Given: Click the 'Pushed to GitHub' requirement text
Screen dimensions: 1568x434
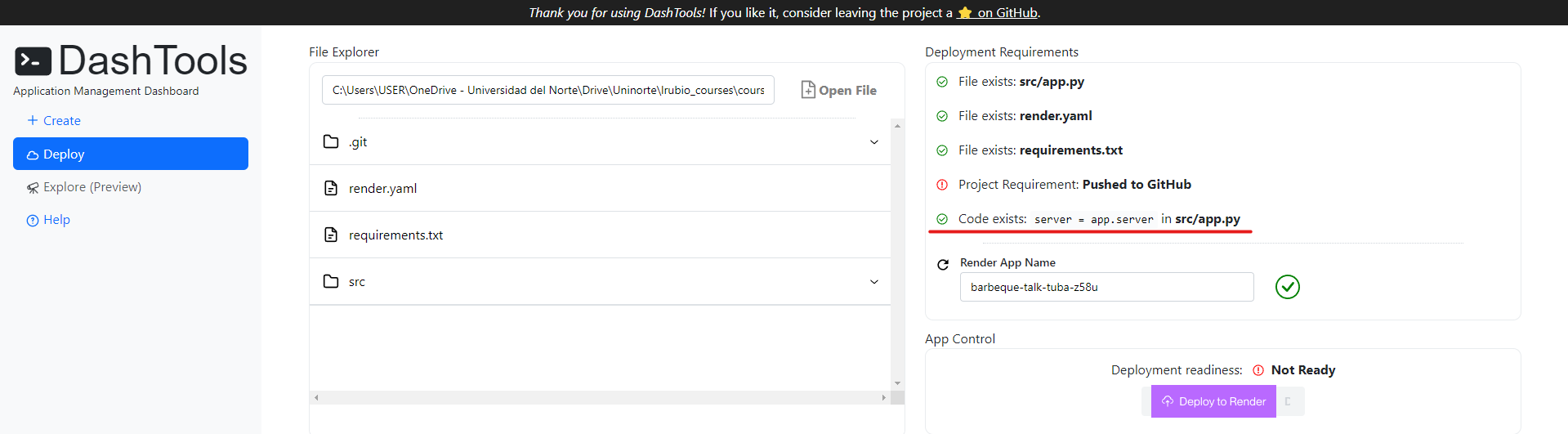Looking at the screenshot, I should [1137, 185].
